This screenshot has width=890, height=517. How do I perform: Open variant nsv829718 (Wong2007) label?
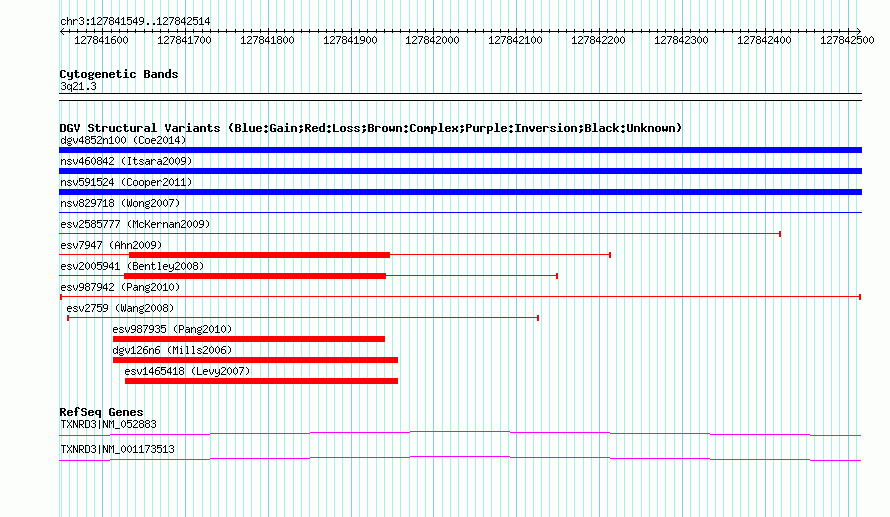pyautogui.click(x=120, y=203)
